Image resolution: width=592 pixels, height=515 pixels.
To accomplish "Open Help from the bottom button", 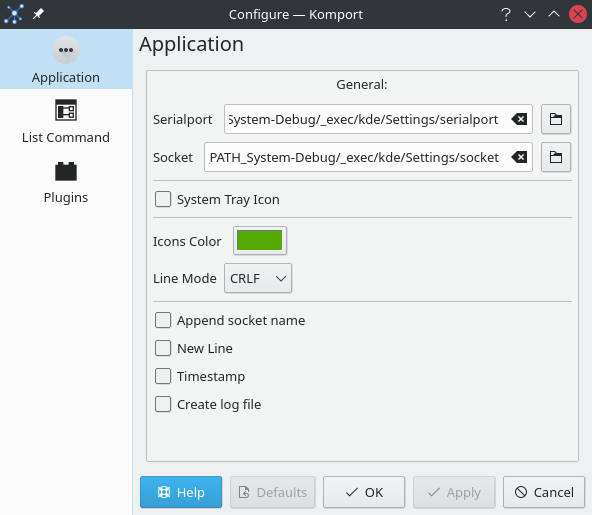I will (x=181, y=492).
